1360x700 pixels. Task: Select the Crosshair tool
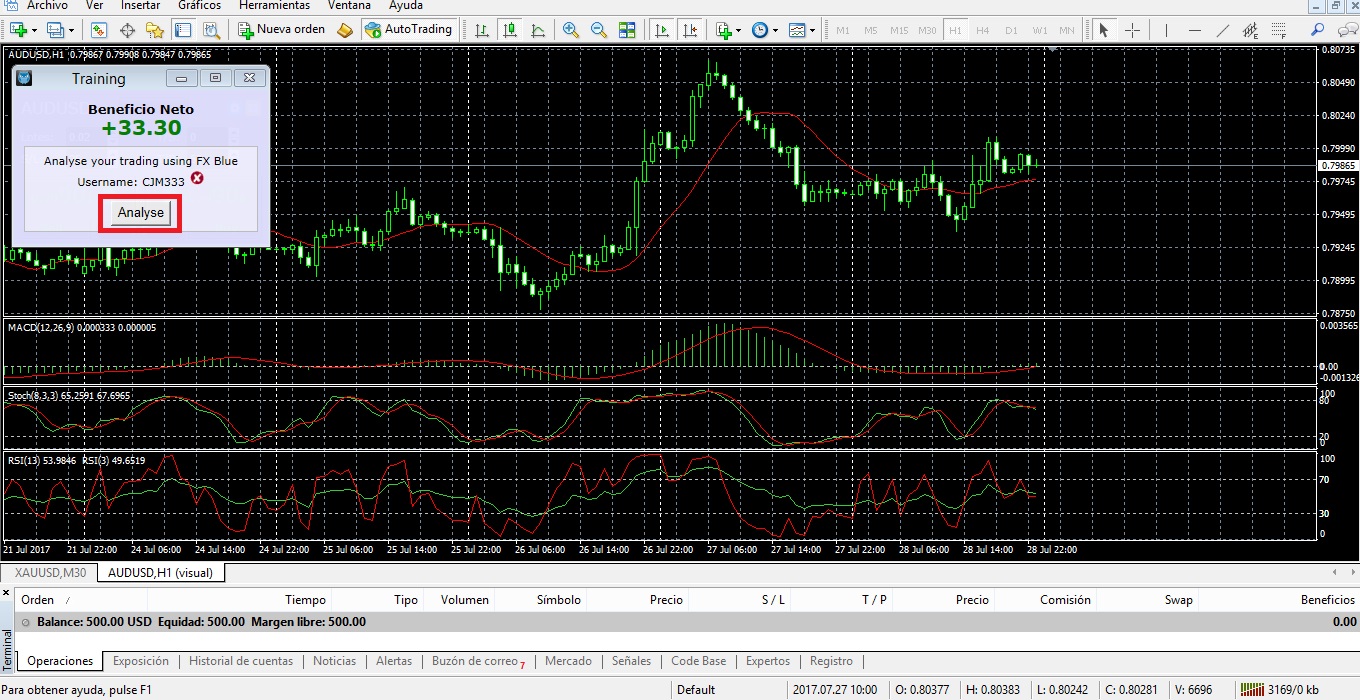pyautogui.click(x=1133, y=29)
